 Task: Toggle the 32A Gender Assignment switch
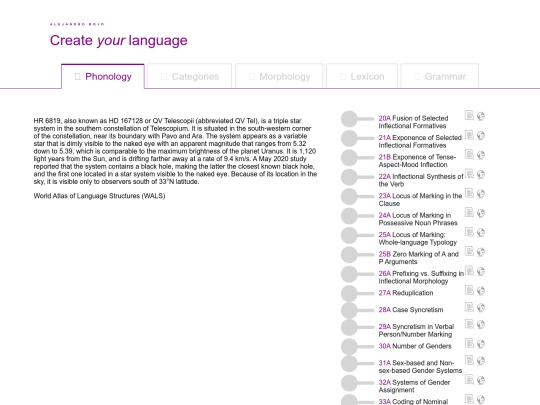pos(357,383)
